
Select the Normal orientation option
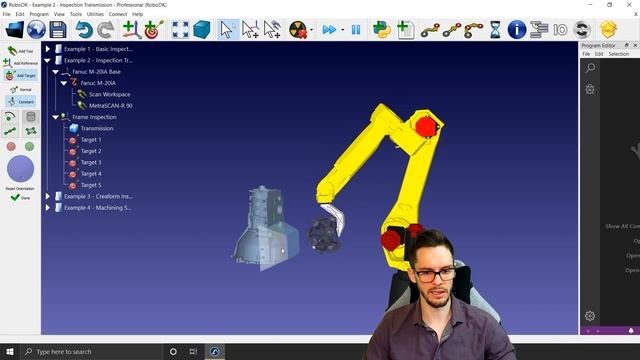tap(20, 89)
